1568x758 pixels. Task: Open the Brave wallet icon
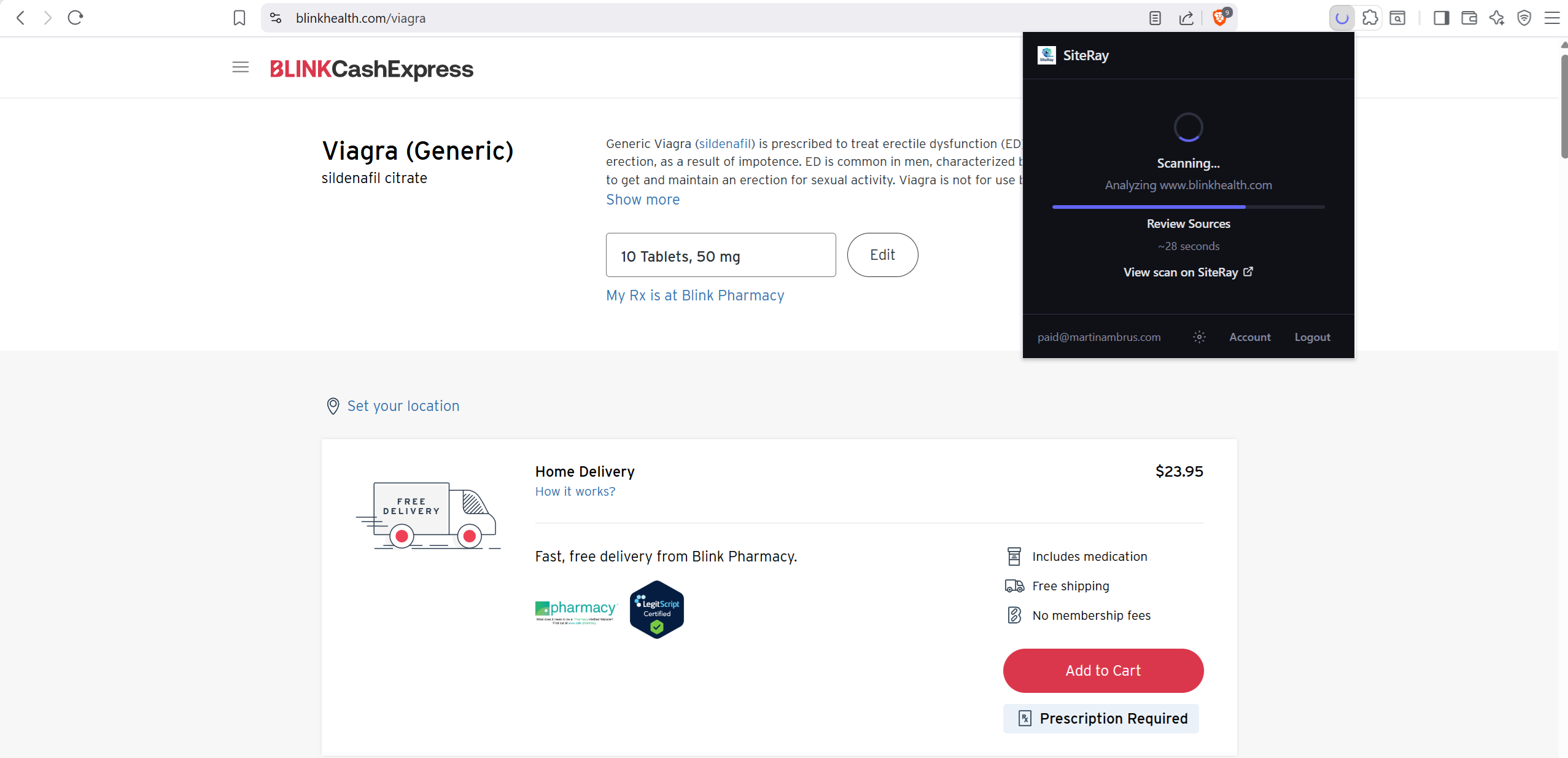point(1469,18)
